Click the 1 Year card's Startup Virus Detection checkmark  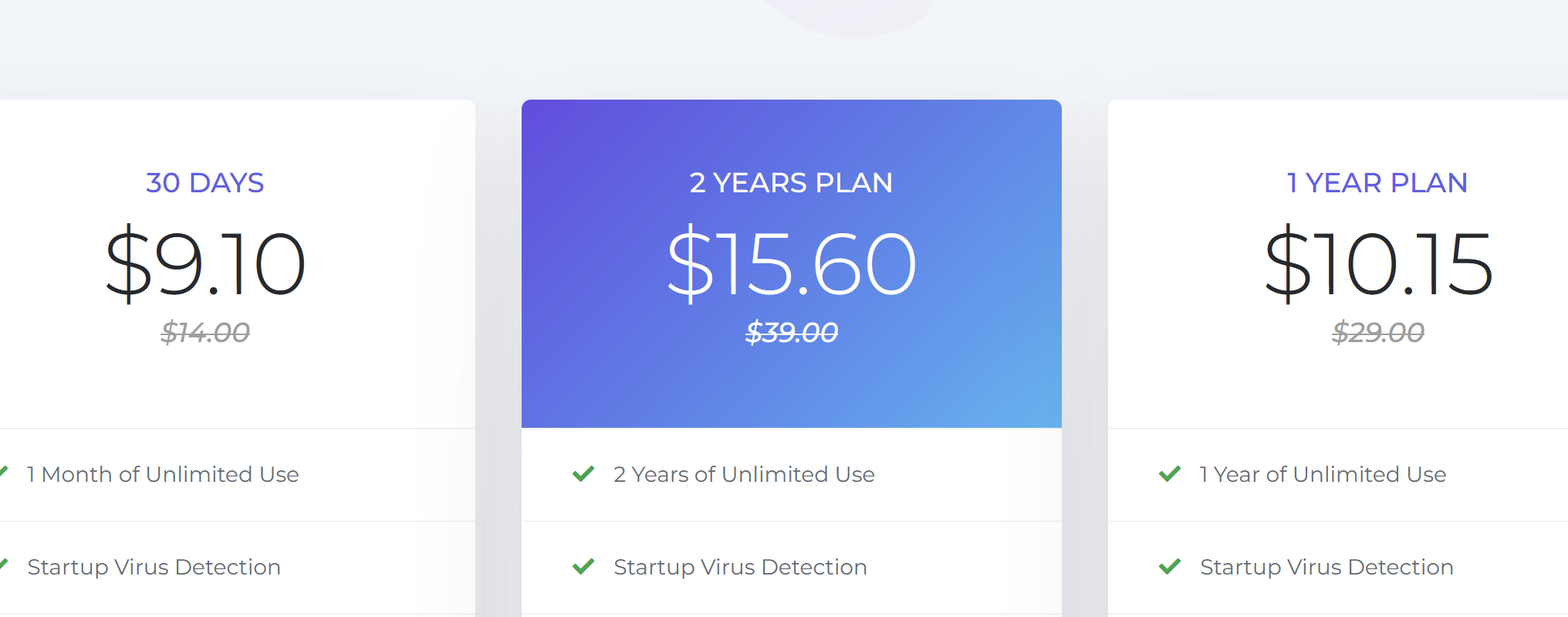coord(1170,566)
